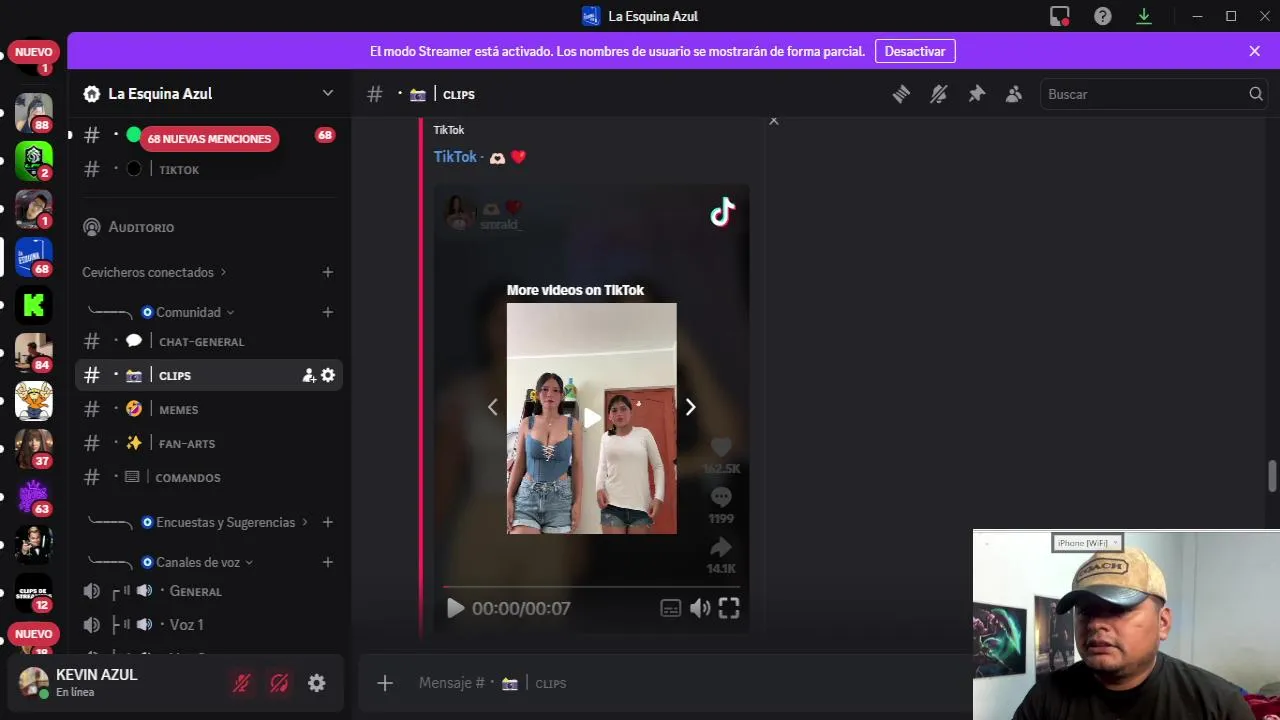Open iPhone [Wi-Fi] source dropdown
Screen dimensions: 1280x720
tap(1088, 542)
